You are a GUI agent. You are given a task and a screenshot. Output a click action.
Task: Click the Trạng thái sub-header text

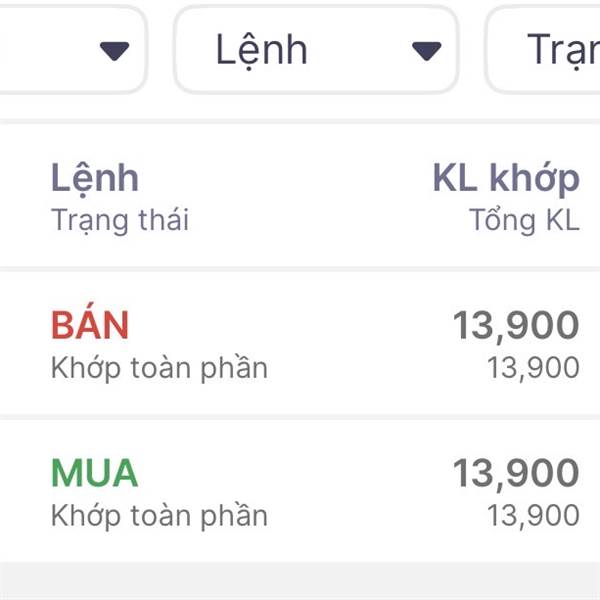tap(120, 219)
